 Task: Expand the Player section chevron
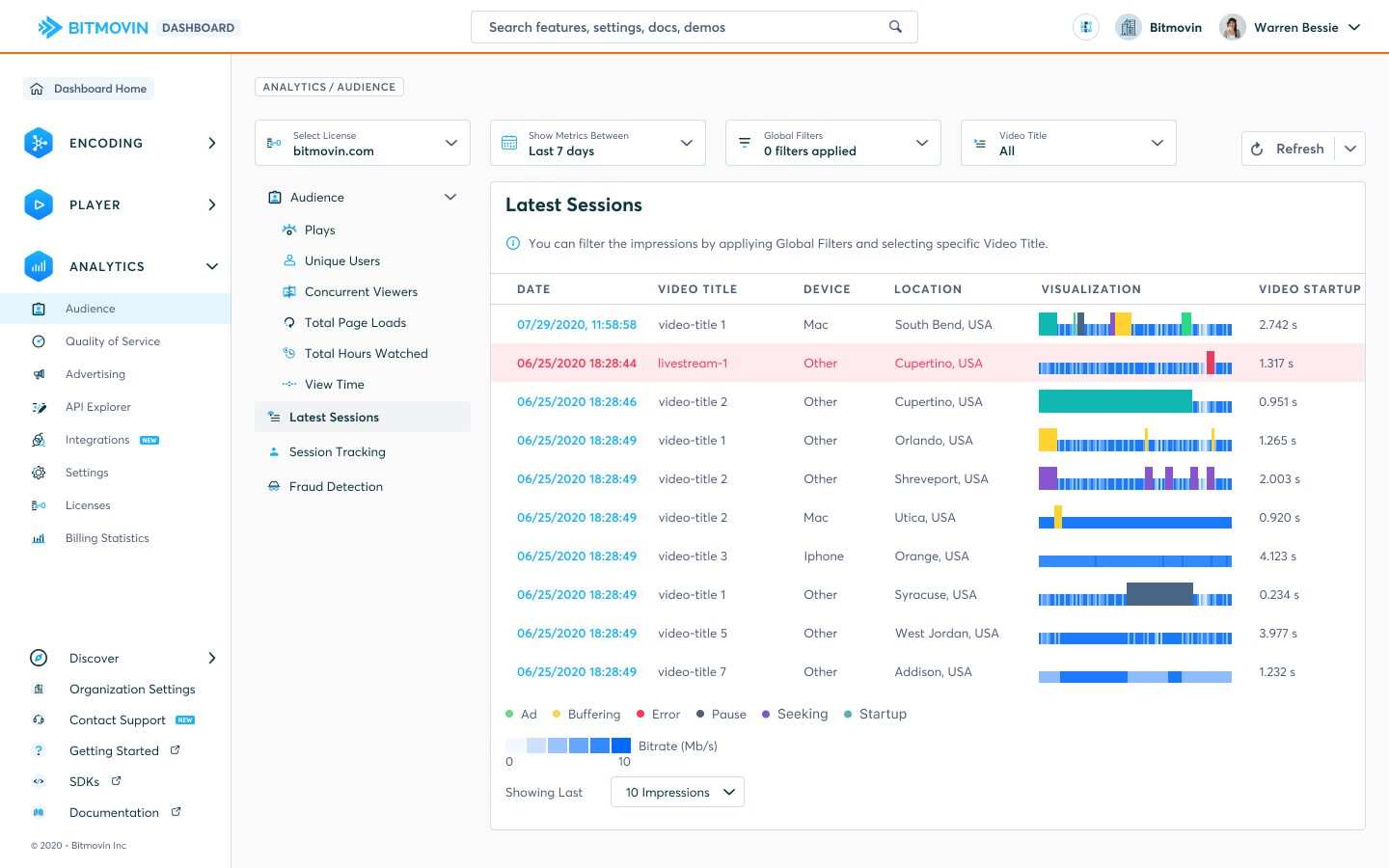[212, 204]
